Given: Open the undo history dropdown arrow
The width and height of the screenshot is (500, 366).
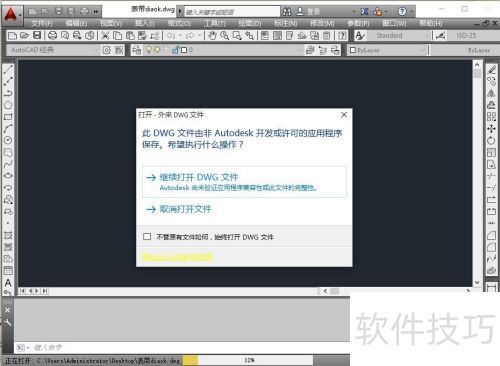Looking at the screenshot, I should click(180, 35).
